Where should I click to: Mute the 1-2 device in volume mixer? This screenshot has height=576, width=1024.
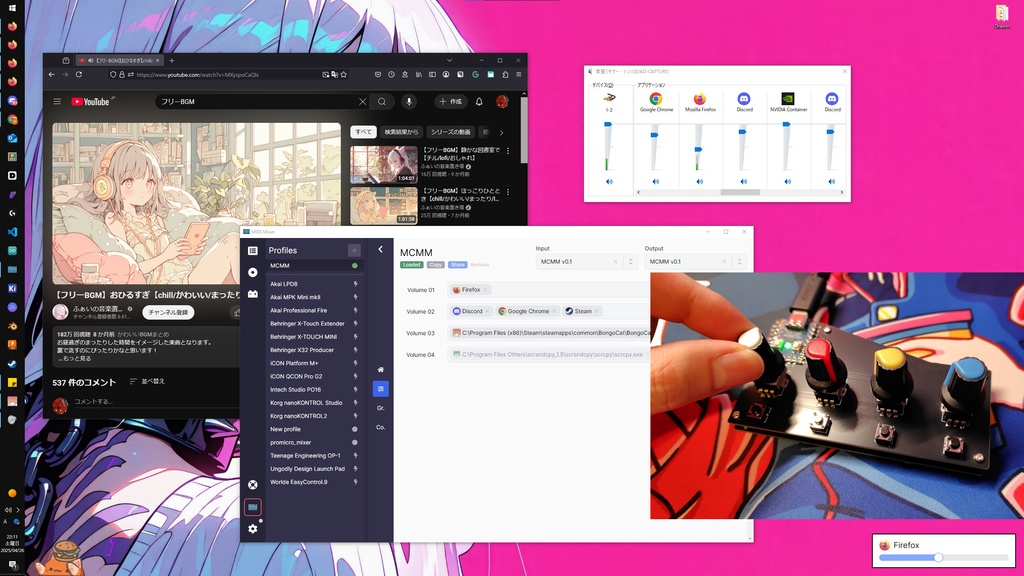[609, 182]
